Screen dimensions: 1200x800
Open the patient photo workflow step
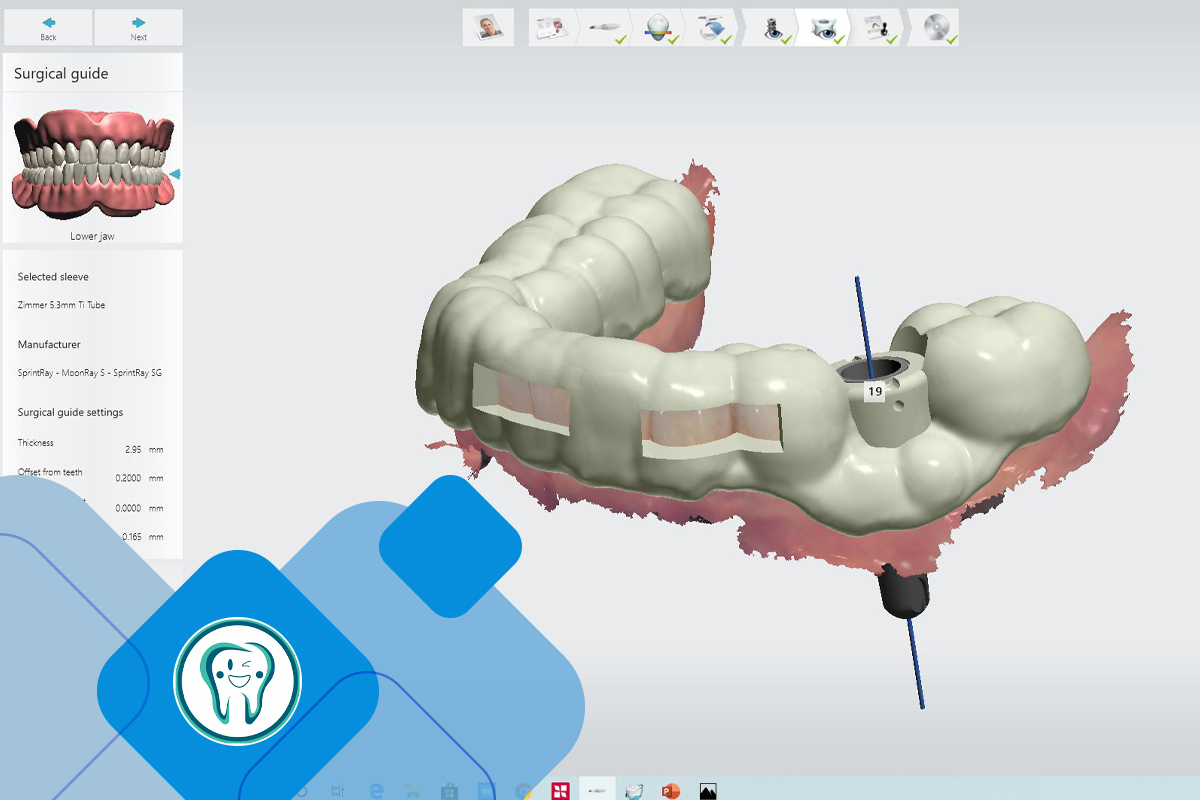(488, 27)
